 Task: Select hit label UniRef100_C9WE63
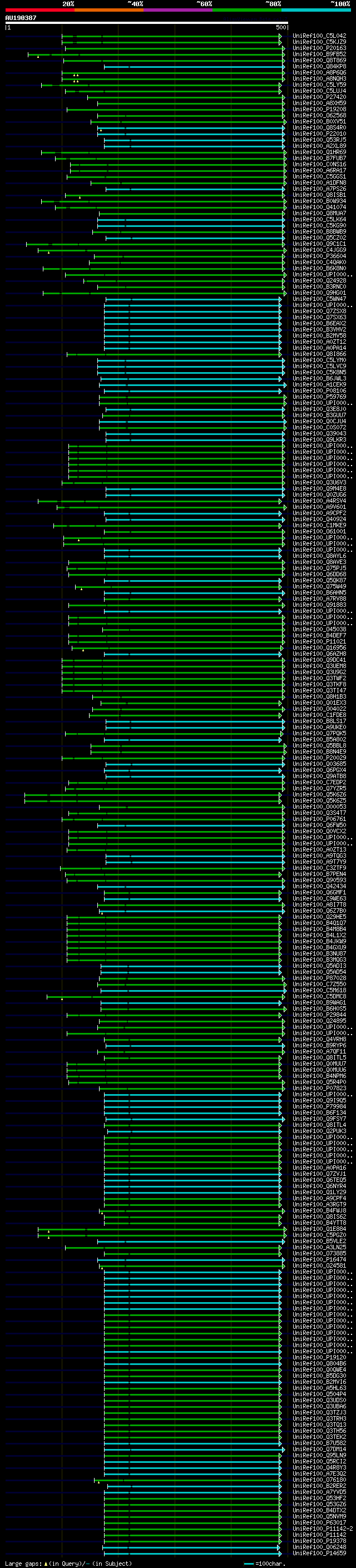[x=319, y=899]
